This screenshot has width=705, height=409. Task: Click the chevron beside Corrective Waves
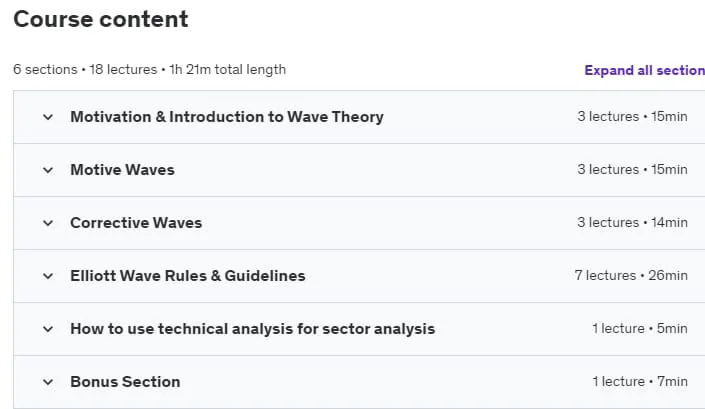(x=48, y=223)
